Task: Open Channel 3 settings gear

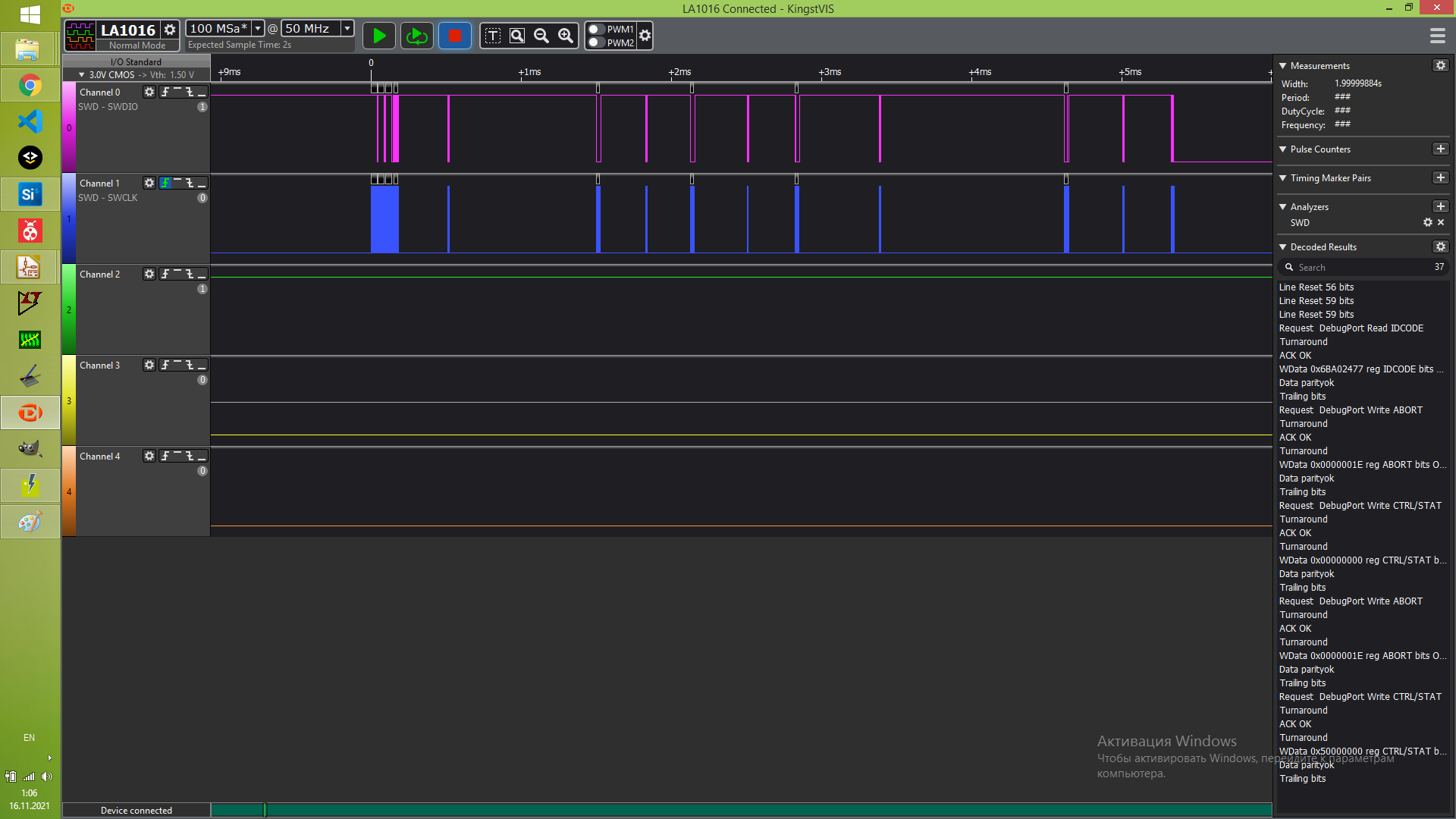Action: tap(149, 365)
